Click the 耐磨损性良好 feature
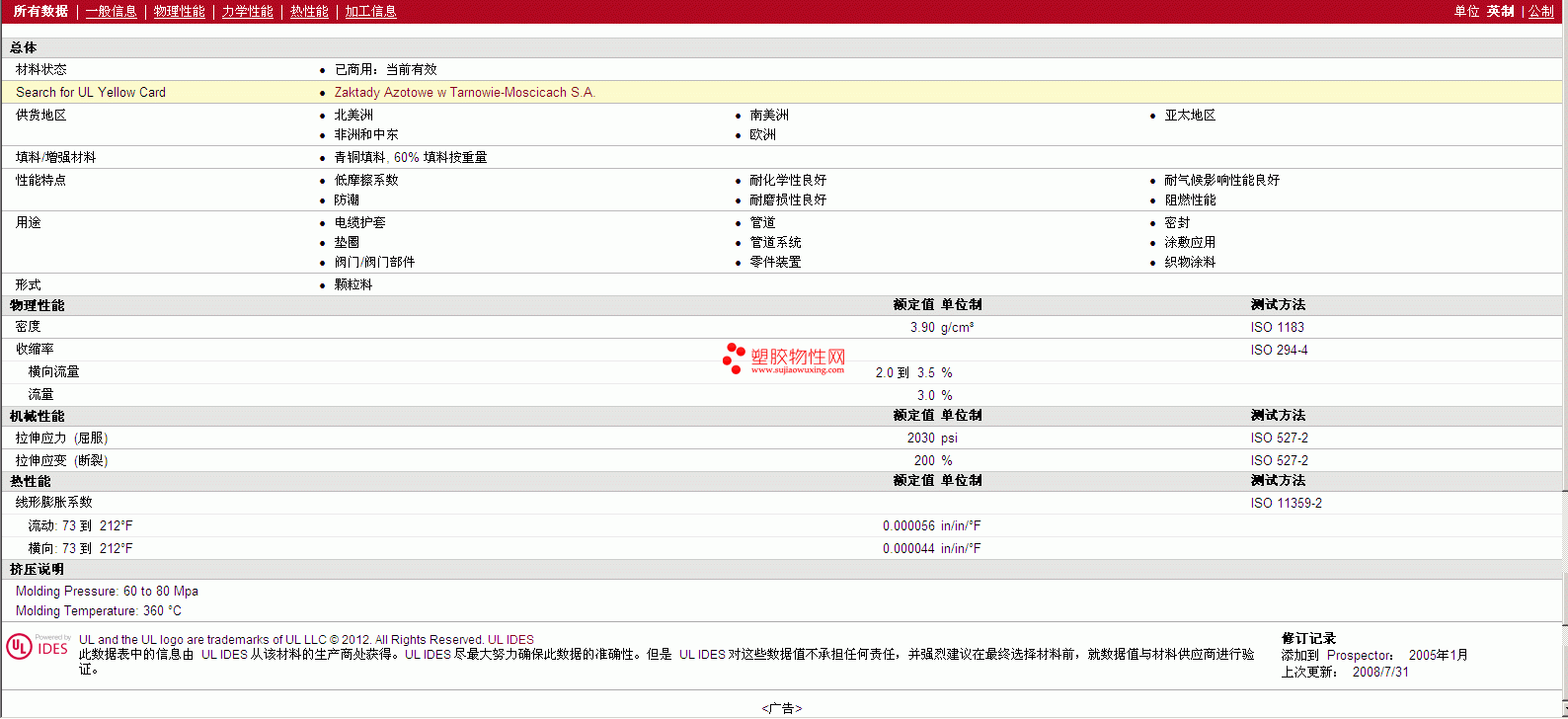The image size is (1568, 719). pos(788,200)
